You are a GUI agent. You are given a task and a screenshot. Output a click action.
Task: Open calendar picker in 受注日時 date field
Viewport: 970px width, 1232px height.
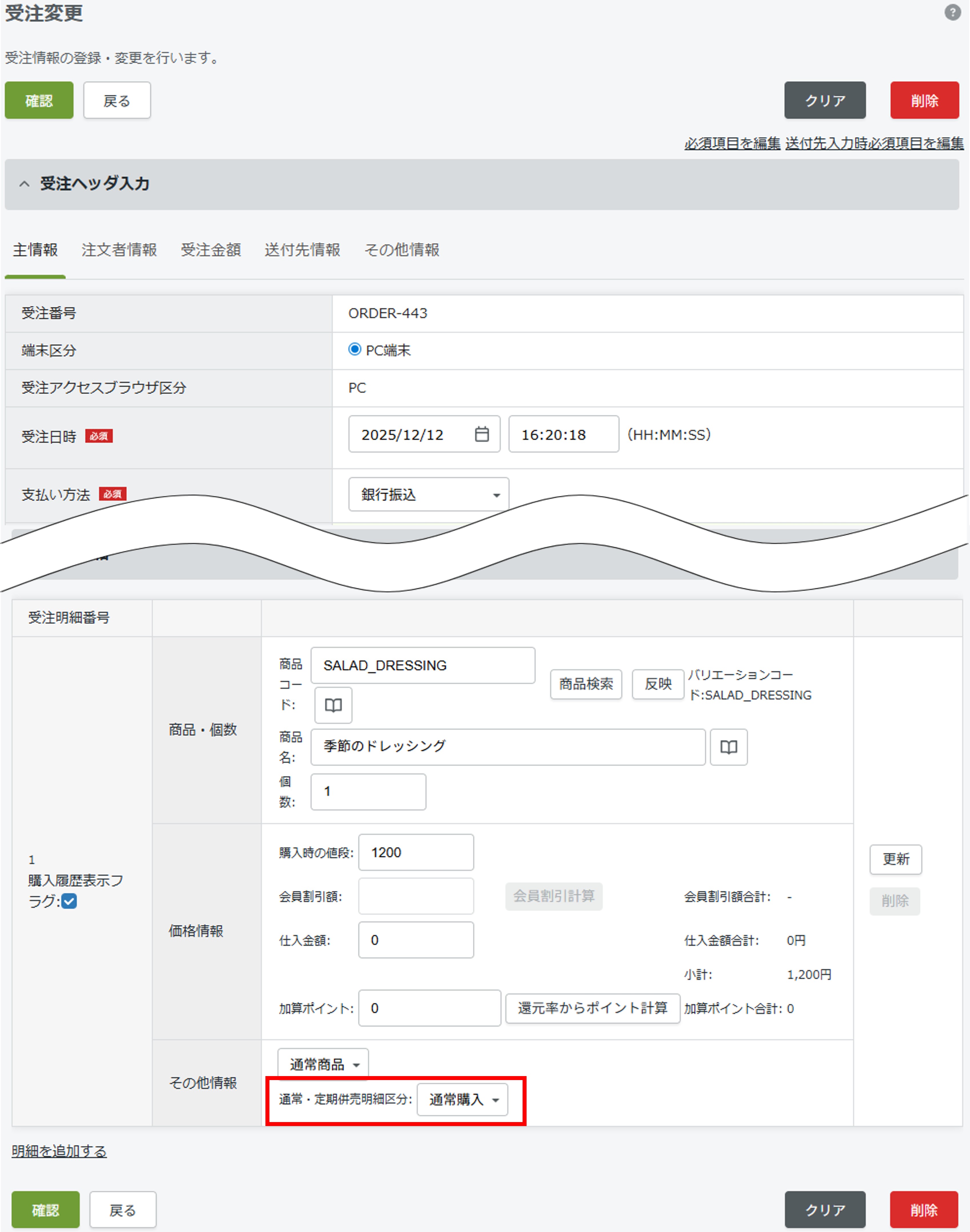482,434
